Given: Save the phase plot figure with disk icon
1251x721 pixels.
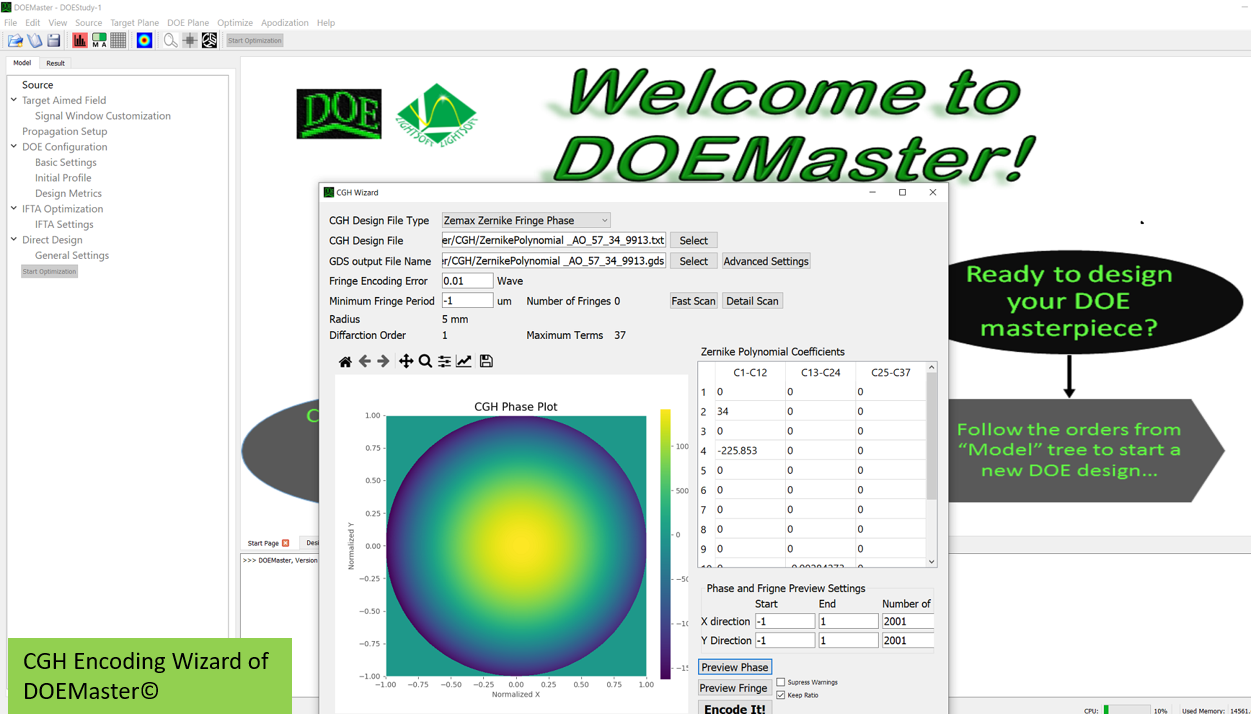Looking at the screenshot, I should (x=486, y=361).
